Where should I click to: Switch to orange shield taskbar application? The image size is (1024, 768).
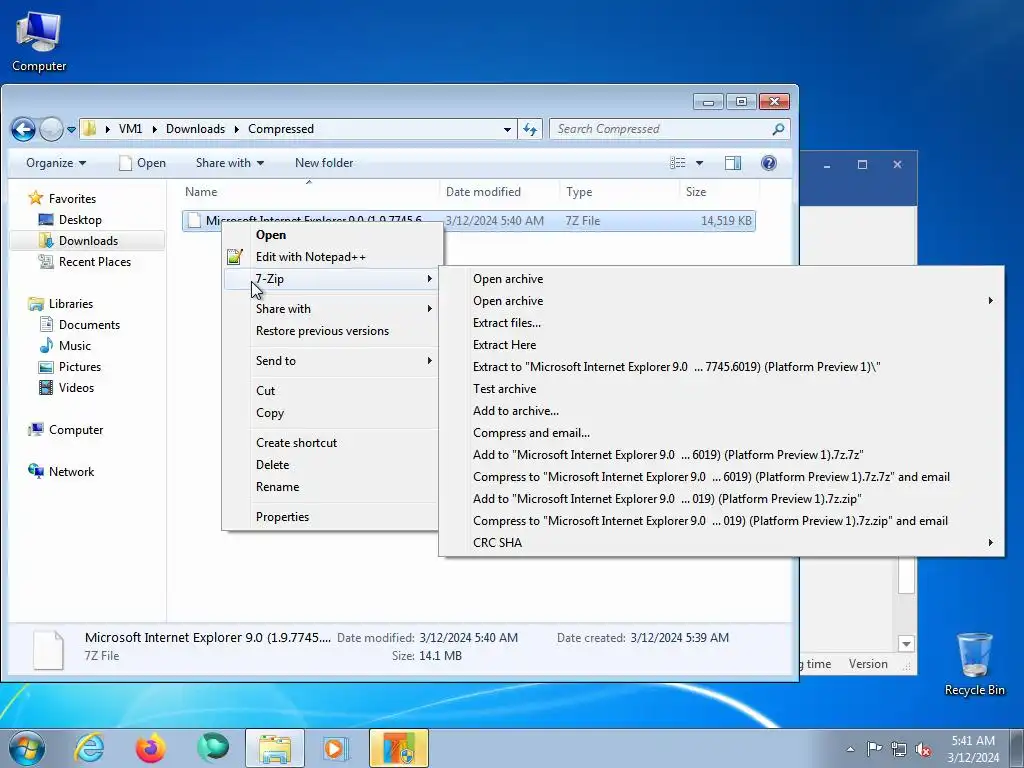coord(399,748)
